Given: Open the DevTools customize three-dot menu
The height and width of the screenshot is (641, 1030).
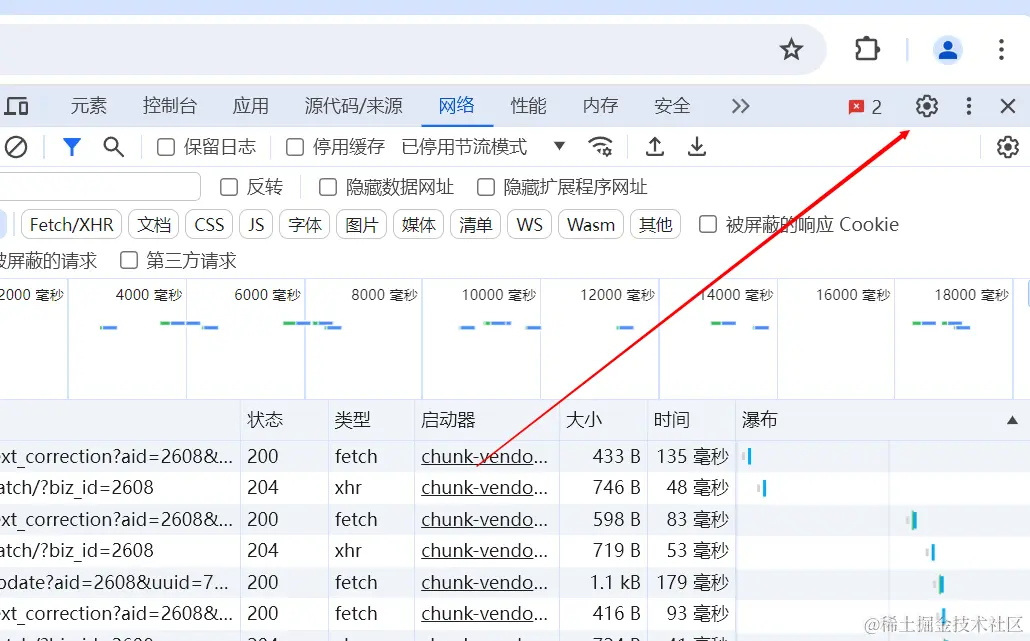Looking at the screenshot, I should (x=968, y=106).
